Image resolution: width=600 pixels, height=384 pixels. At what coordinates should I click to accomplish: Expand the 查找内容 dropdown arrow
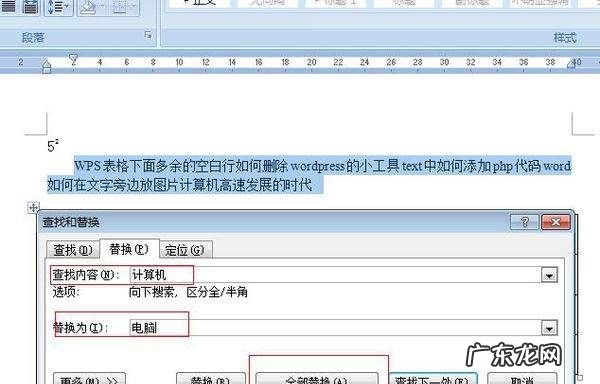click(x=549, y=275)
